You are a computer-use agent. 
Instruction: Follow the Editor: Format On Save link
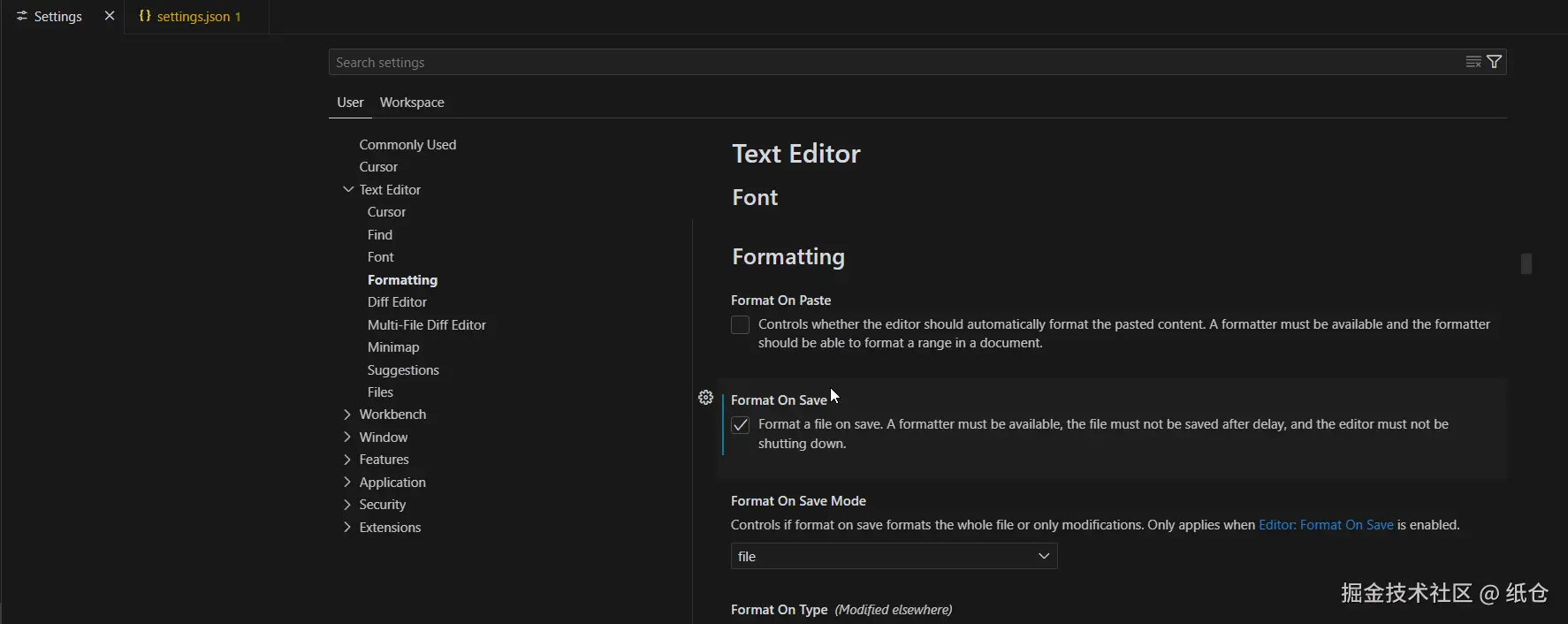(1326, 525)
